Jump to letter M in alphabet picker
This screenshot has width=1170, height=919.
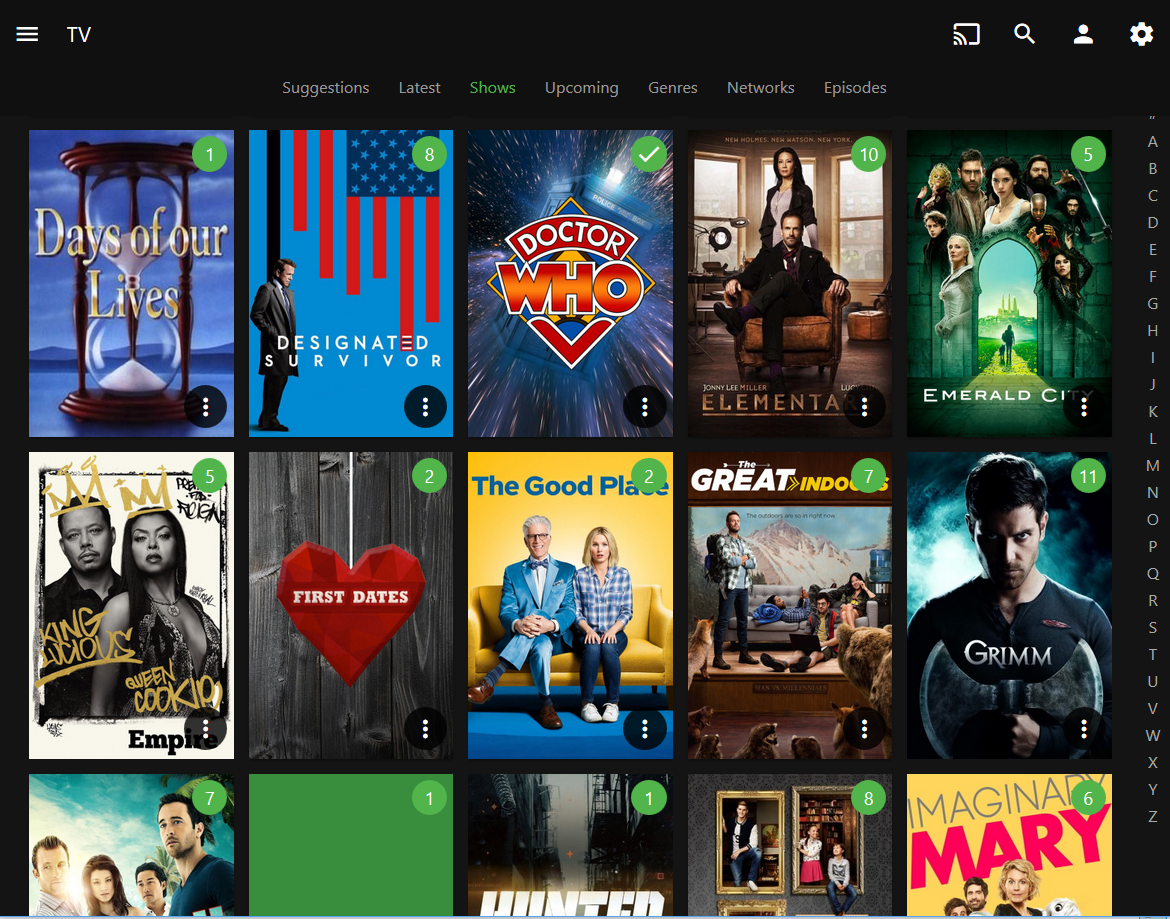tap(1153, 465)
